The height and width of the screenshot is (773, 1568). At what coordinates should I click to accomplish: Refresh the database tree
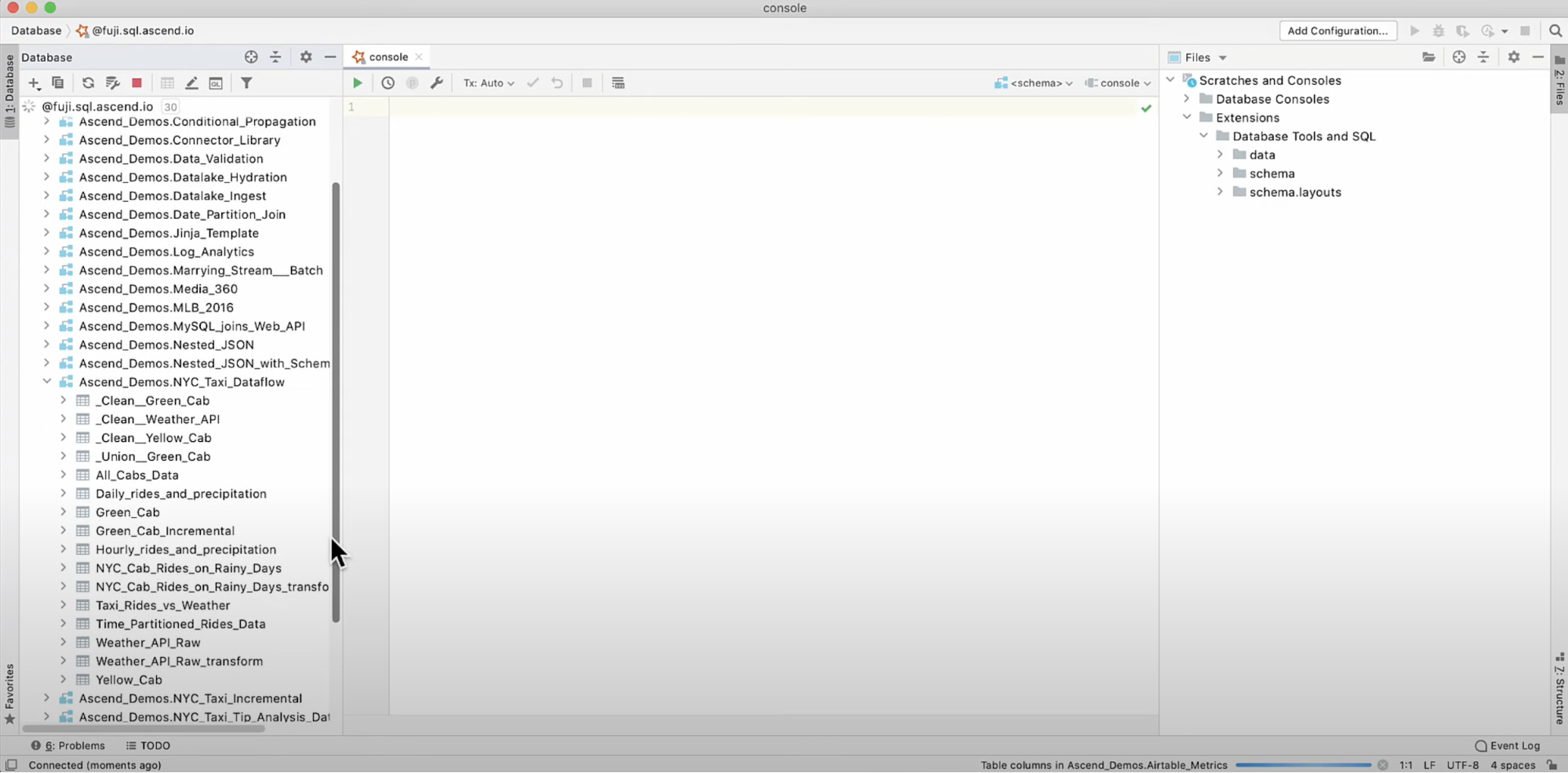tap(88, 83)
